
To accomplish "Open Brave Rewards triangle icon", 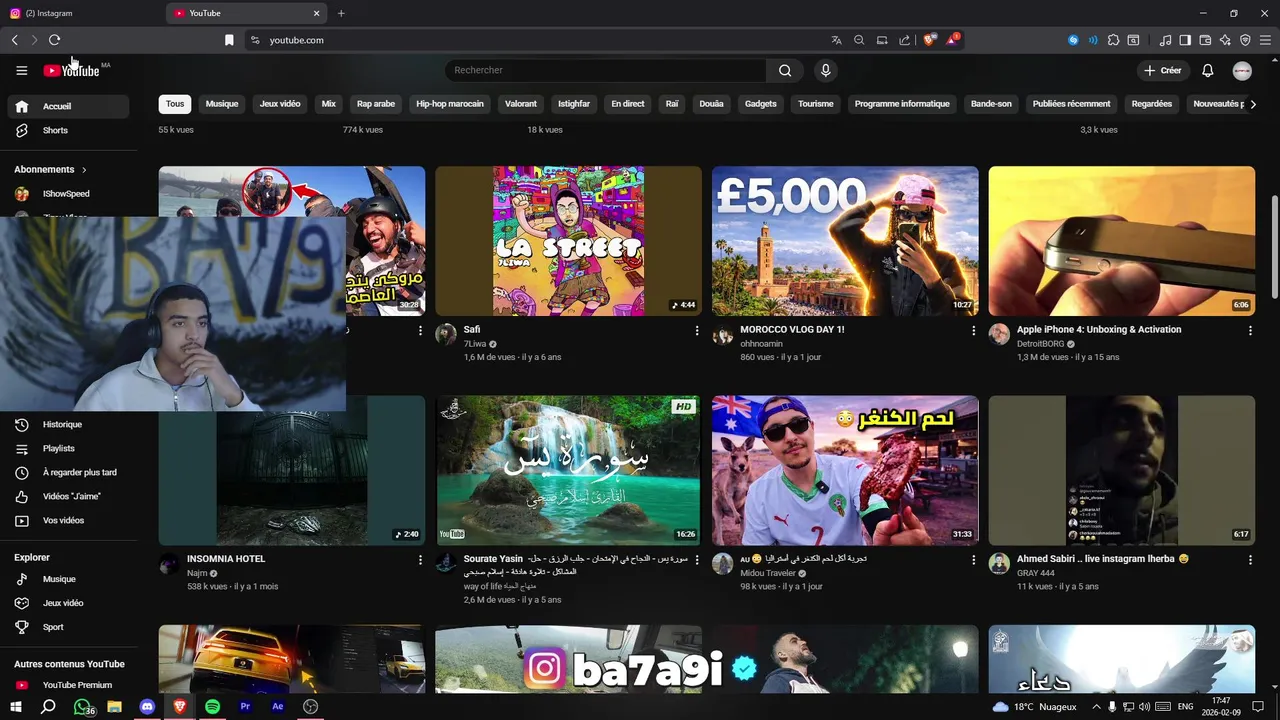I will (952, 40).
